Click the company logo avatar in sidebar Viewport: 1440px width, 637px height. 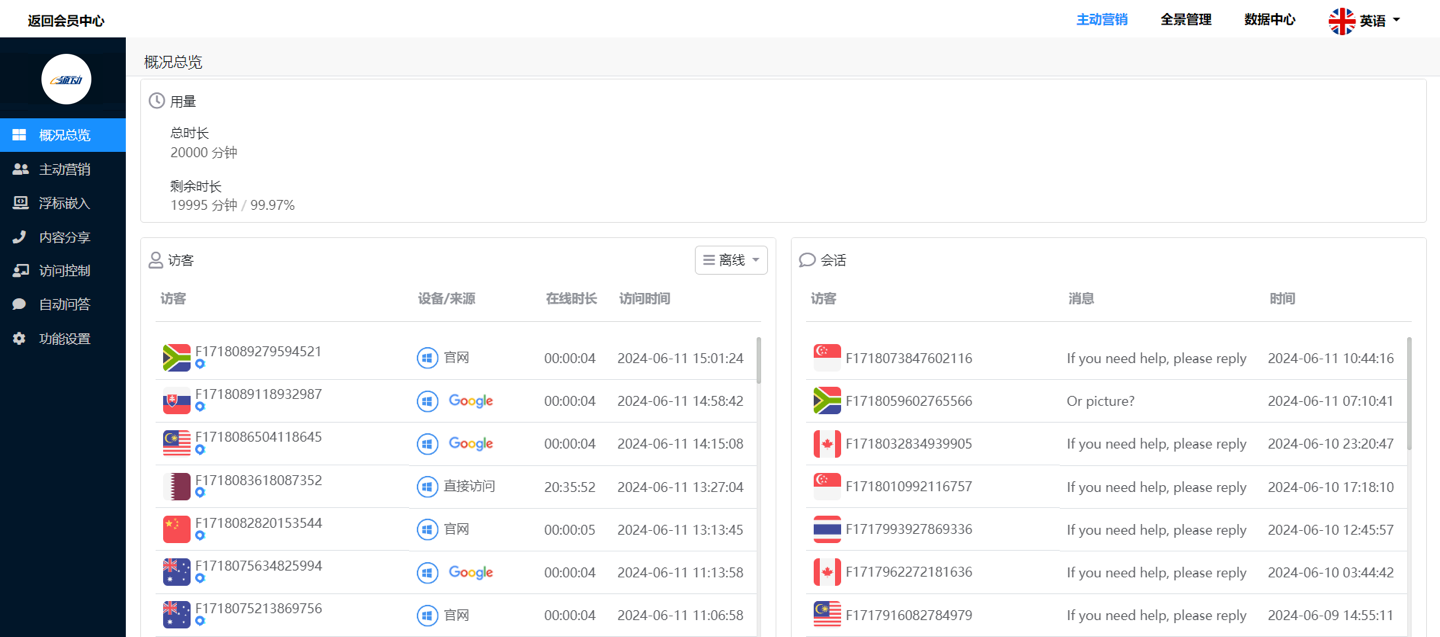(66, 79)
